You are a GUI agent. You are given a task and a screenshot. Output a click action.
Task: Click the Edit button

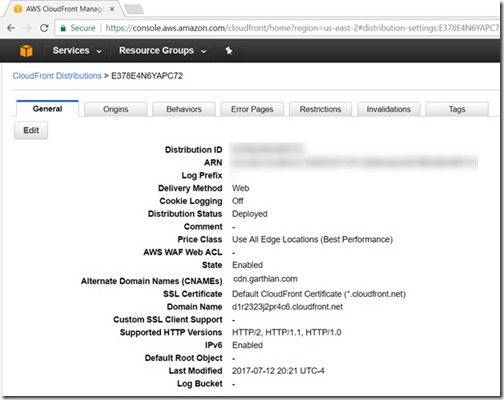(31, 130)
